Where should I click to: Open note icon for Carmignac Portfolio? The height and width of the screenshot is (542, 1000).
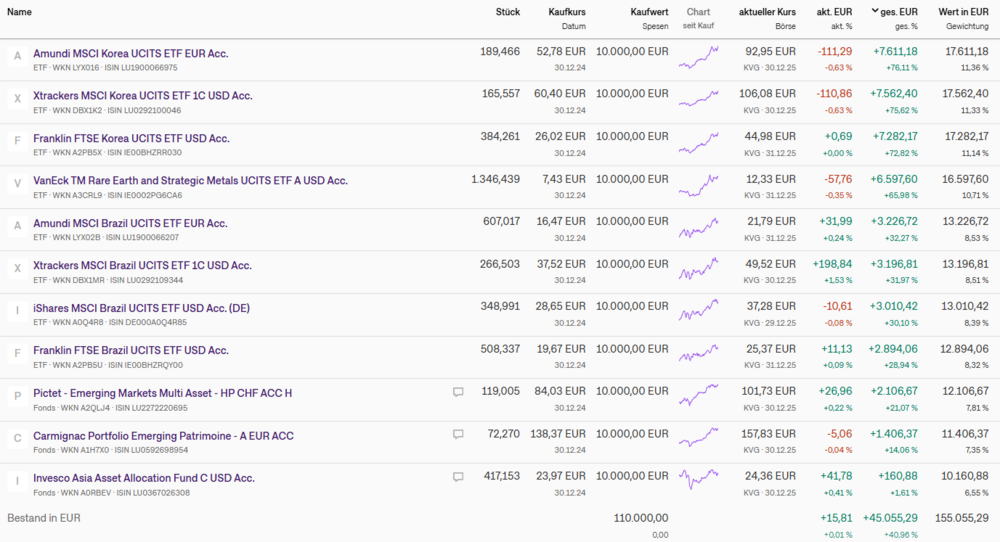pos(458,435)
